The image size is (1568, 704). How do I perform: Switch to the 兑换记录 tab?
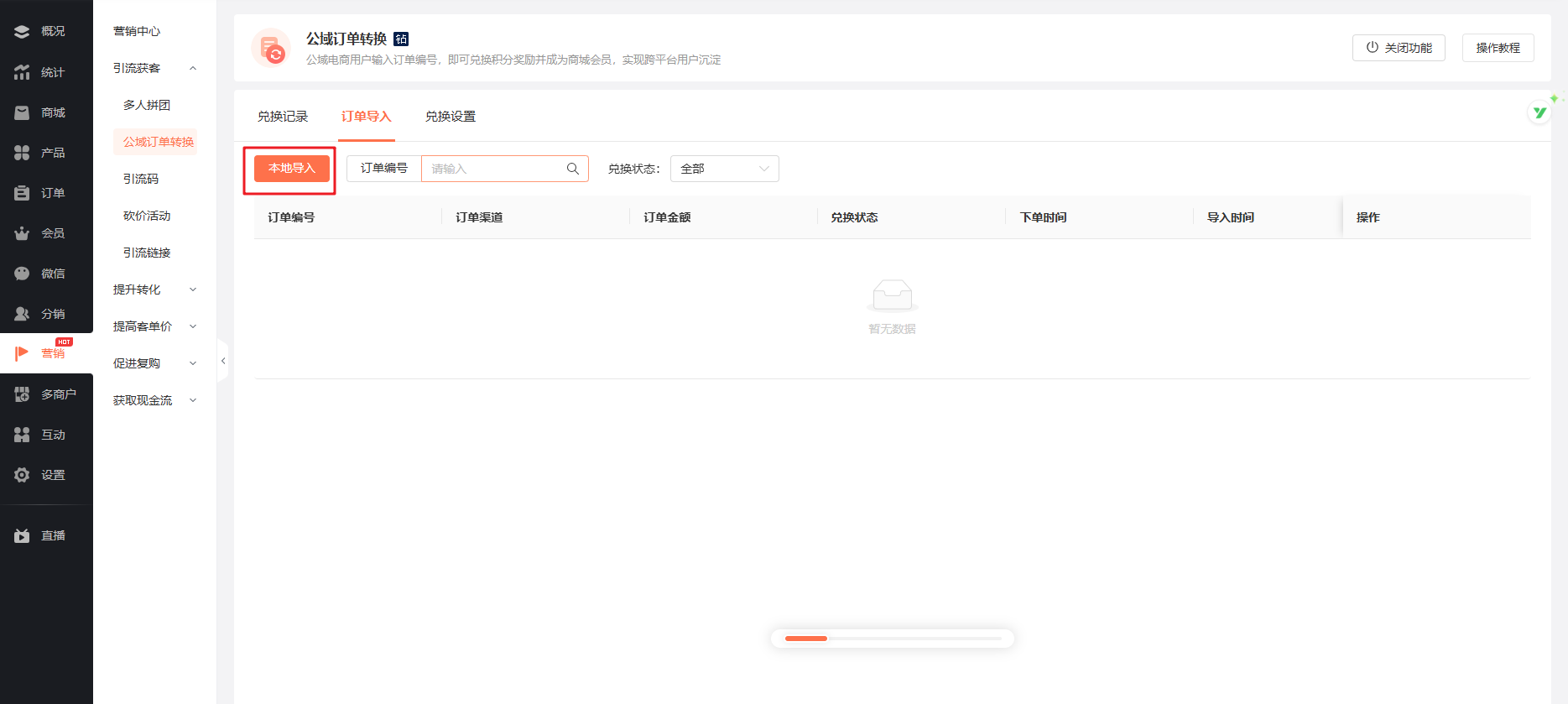(283, 117)
